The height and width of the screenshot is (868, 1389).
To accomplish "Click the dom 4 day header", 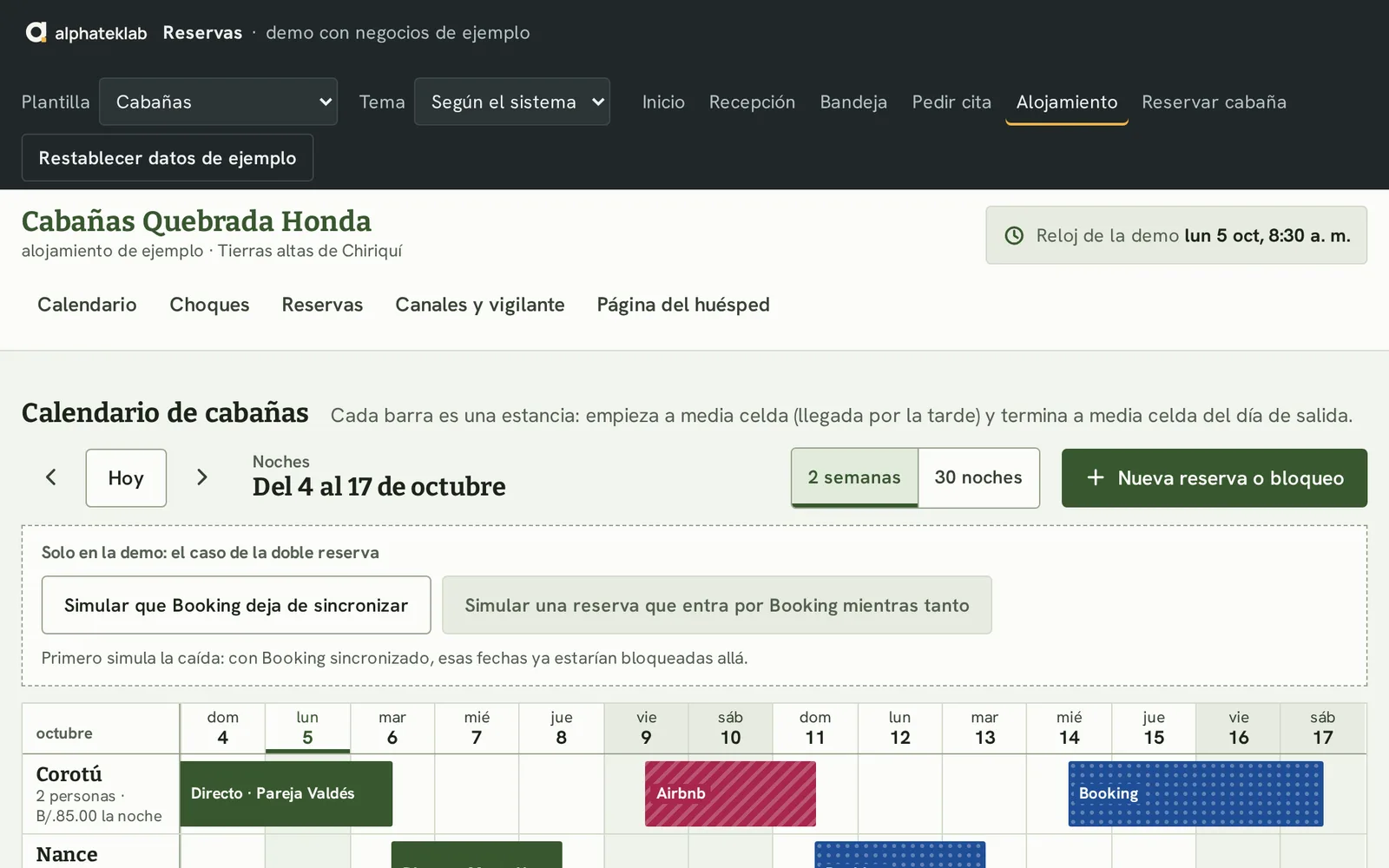I will click(223, 728).
